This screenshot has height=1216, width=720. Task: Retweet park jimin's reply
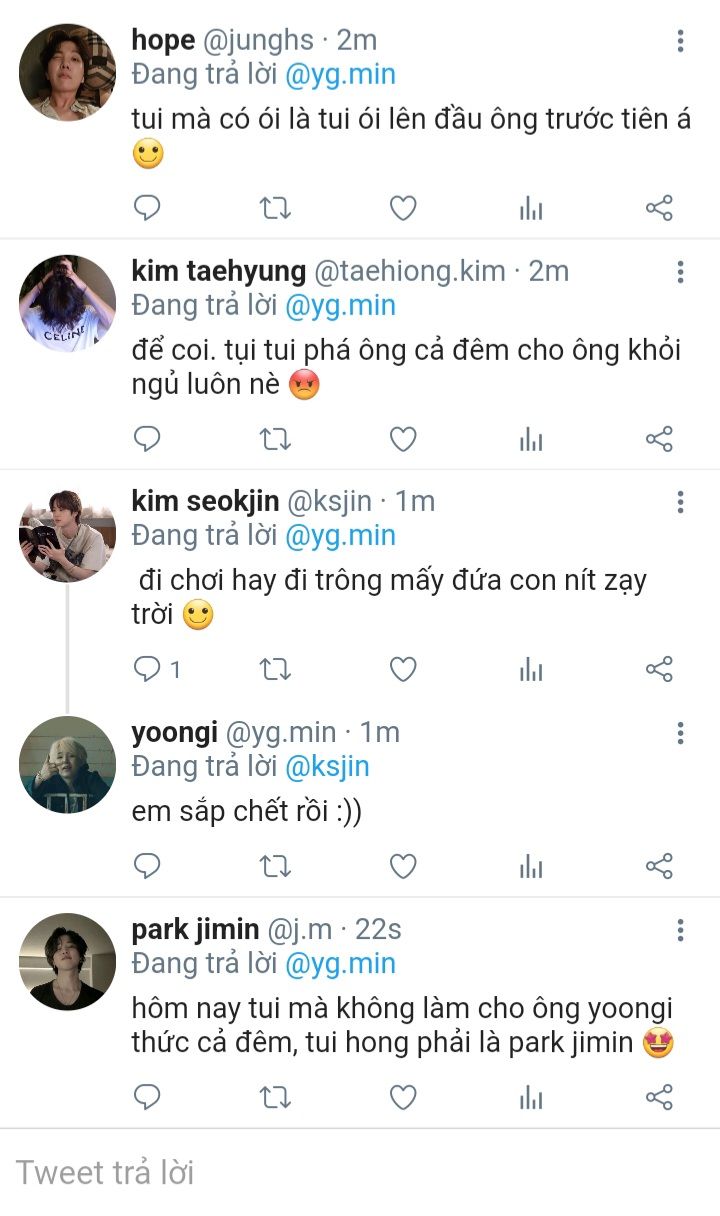point(275,1097)
